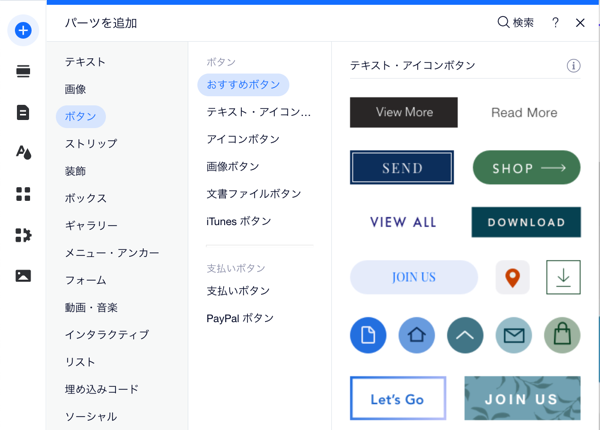
Task: Close the パーツを追加 panel
Action: click(x=580, y=23)
